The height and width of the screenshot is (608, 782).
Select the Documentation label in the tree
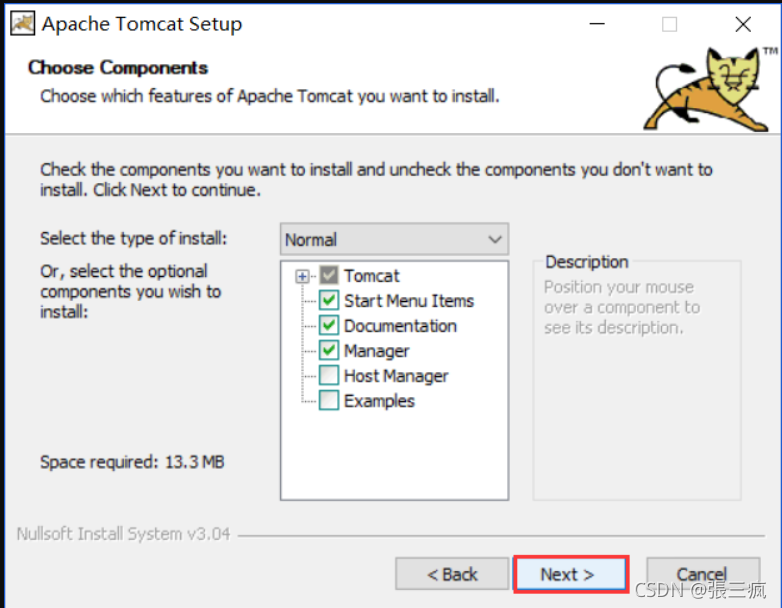tap(400, 326)
